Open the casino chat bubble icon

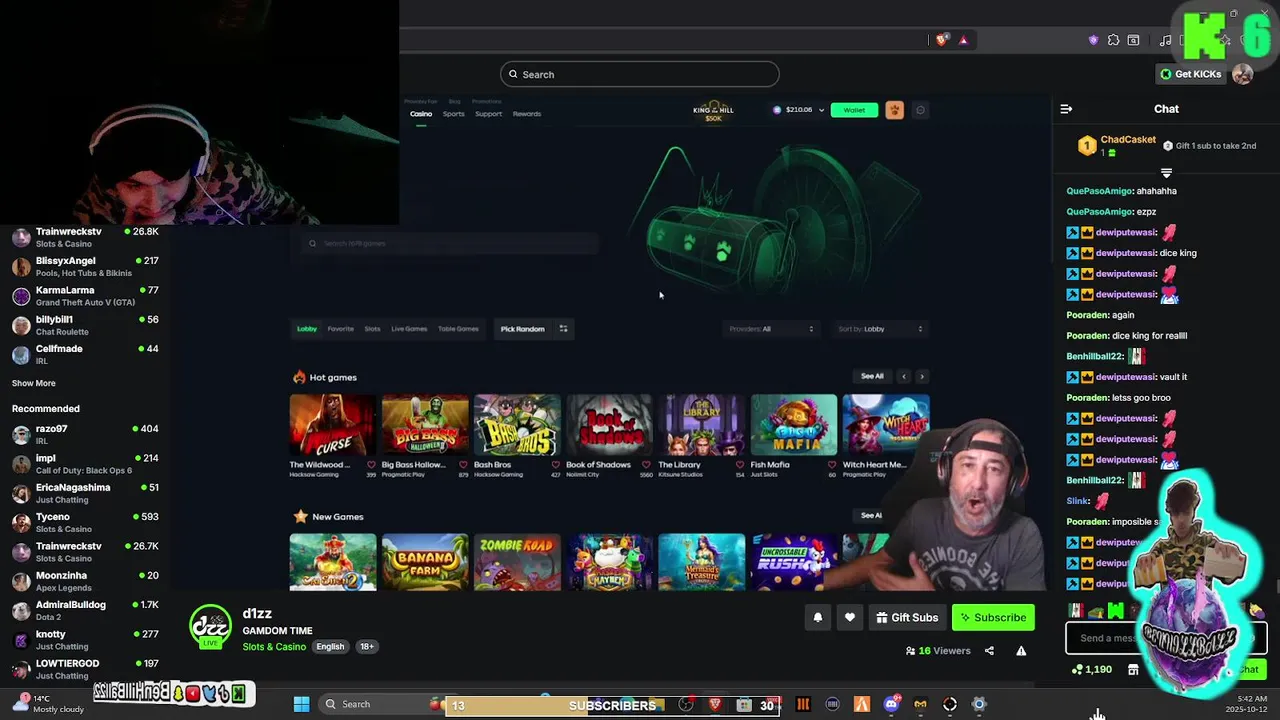(920, 110)
